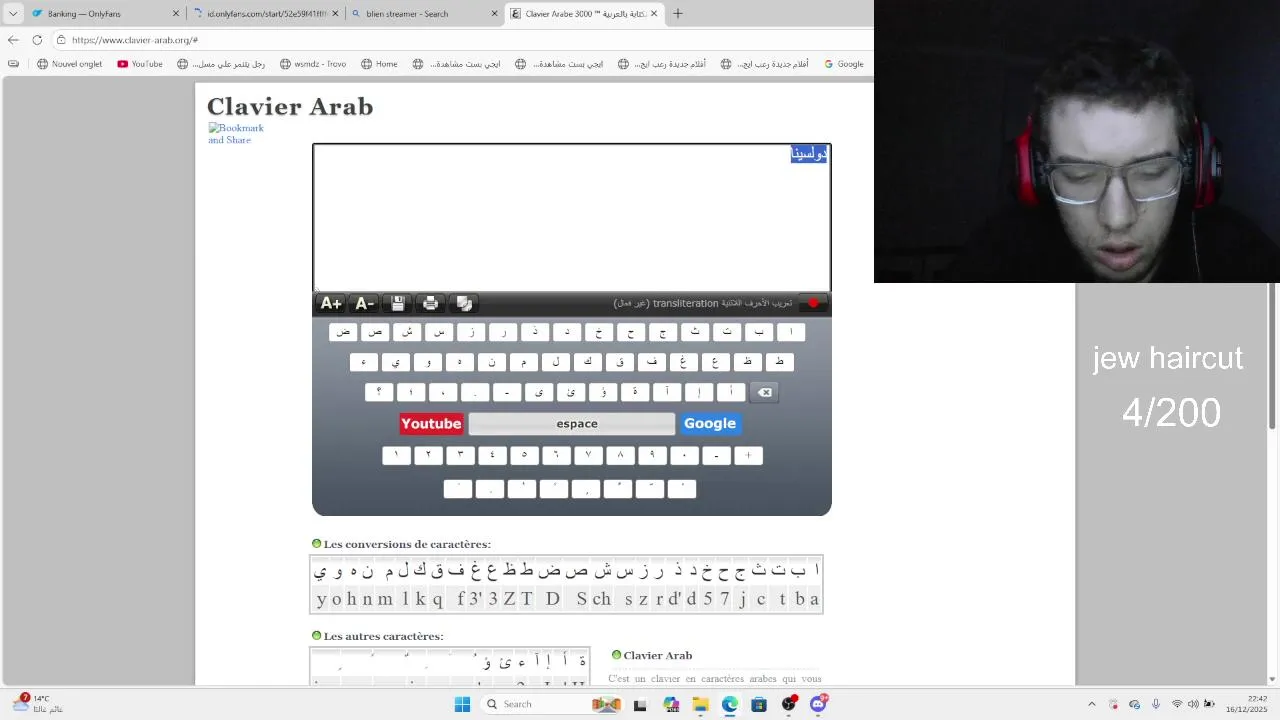This screenshot has width=1280, height=720.
Task: Open Task View from taskbar
Action: [x=640, y=704]
